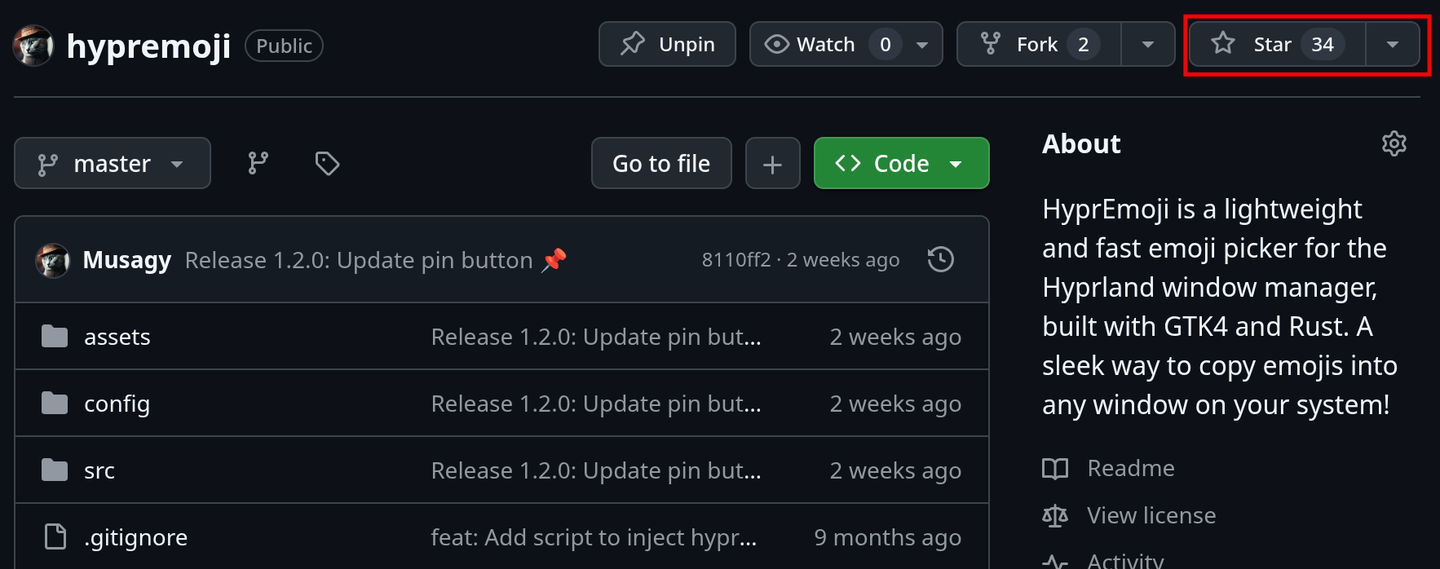Open the hypremoji repository title link
The image size is (1440, 569).
pyautogui.click(x=148, y=45)
